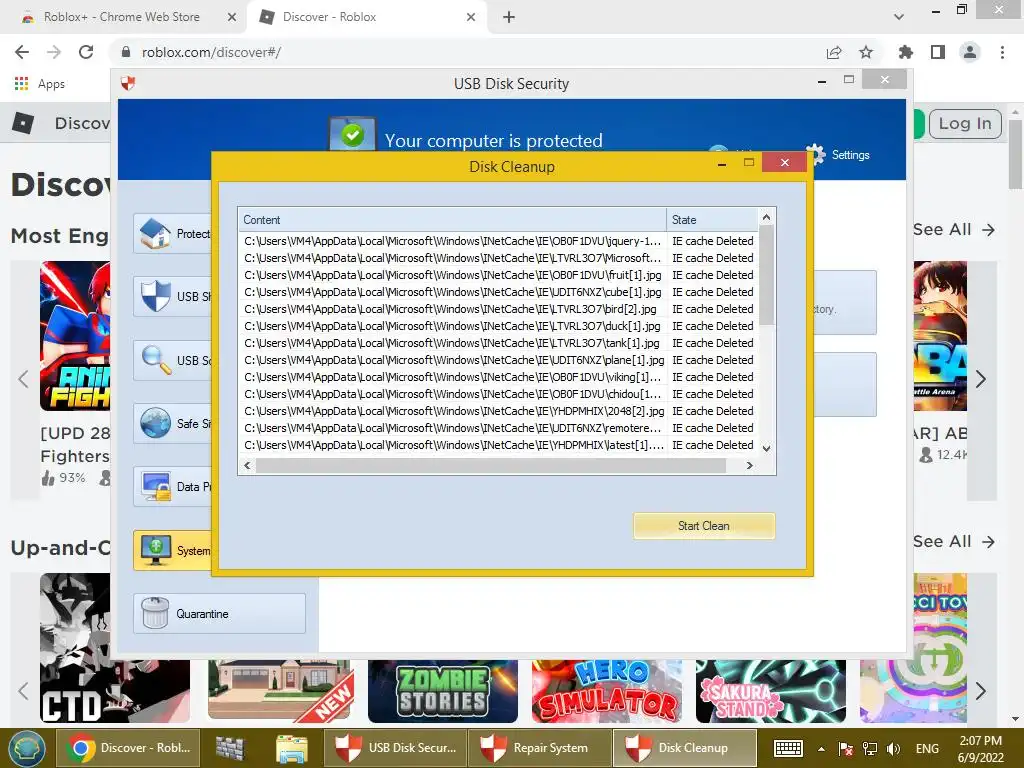This screenshot has height=768, width=1024.
Task: Select the row containing 2048[2].jpg
Action: pos(498,411)
